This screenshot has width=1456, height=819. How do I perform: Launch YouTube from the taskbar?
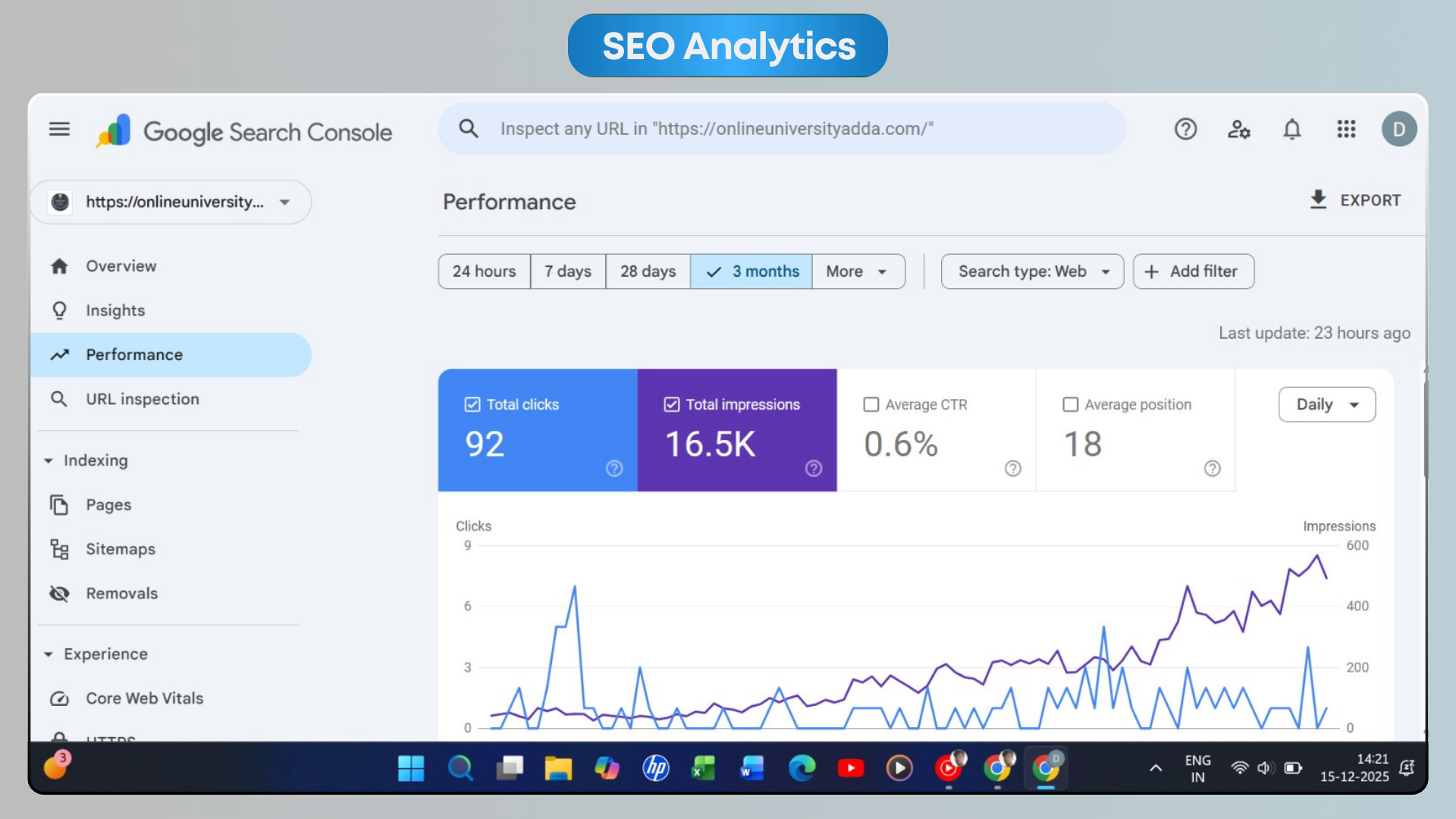click(850, 768)
